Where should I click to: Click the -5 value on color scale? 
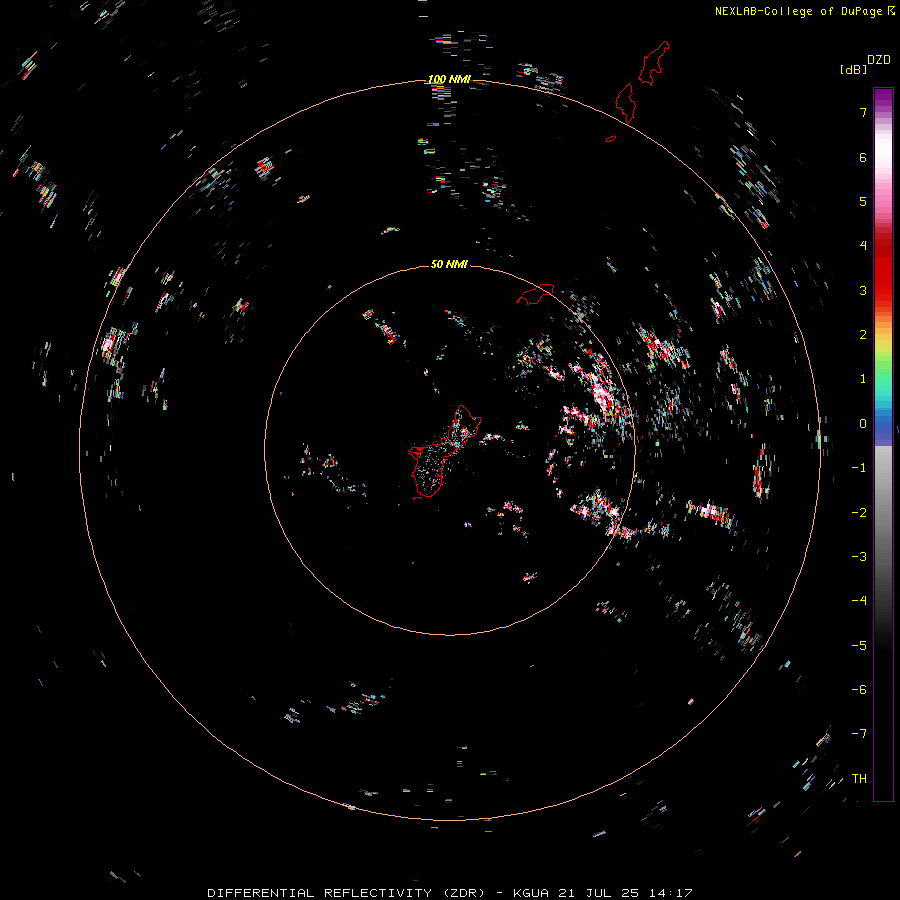(x=859, y=646)
